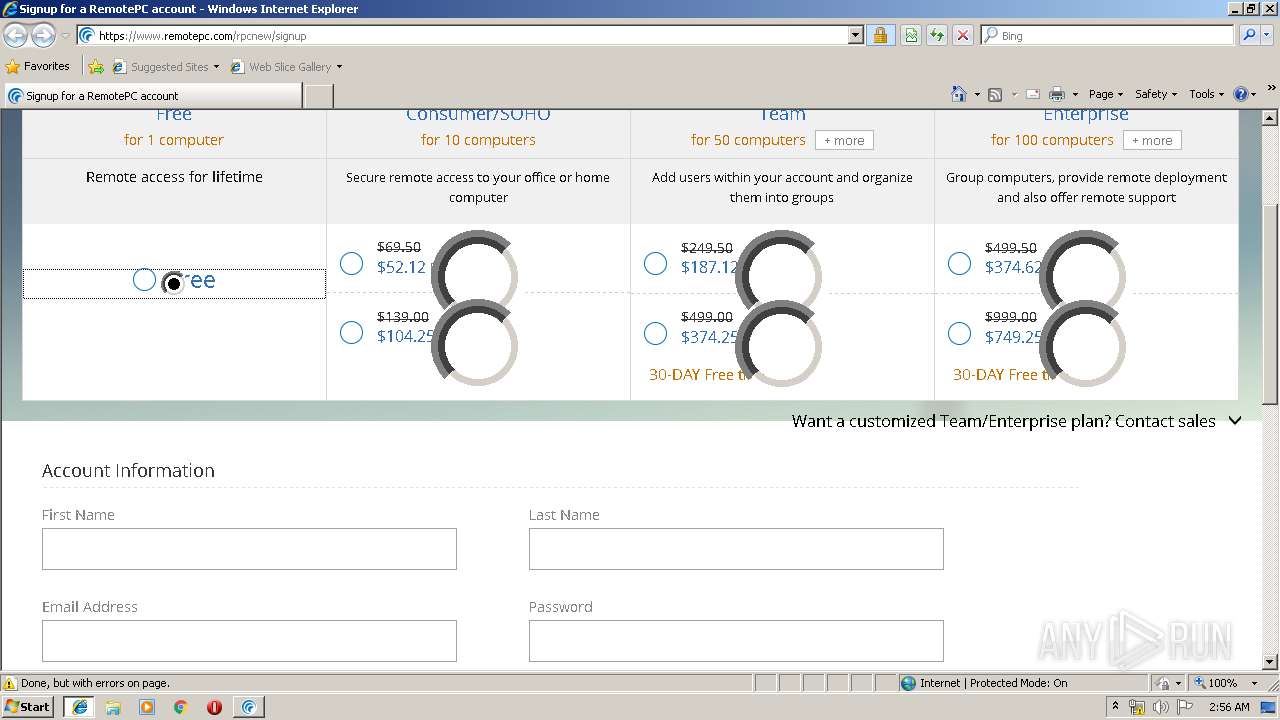1280x720 pixels.
Task: Click the RSS Feeds icon
Action: tap(995, 94)
